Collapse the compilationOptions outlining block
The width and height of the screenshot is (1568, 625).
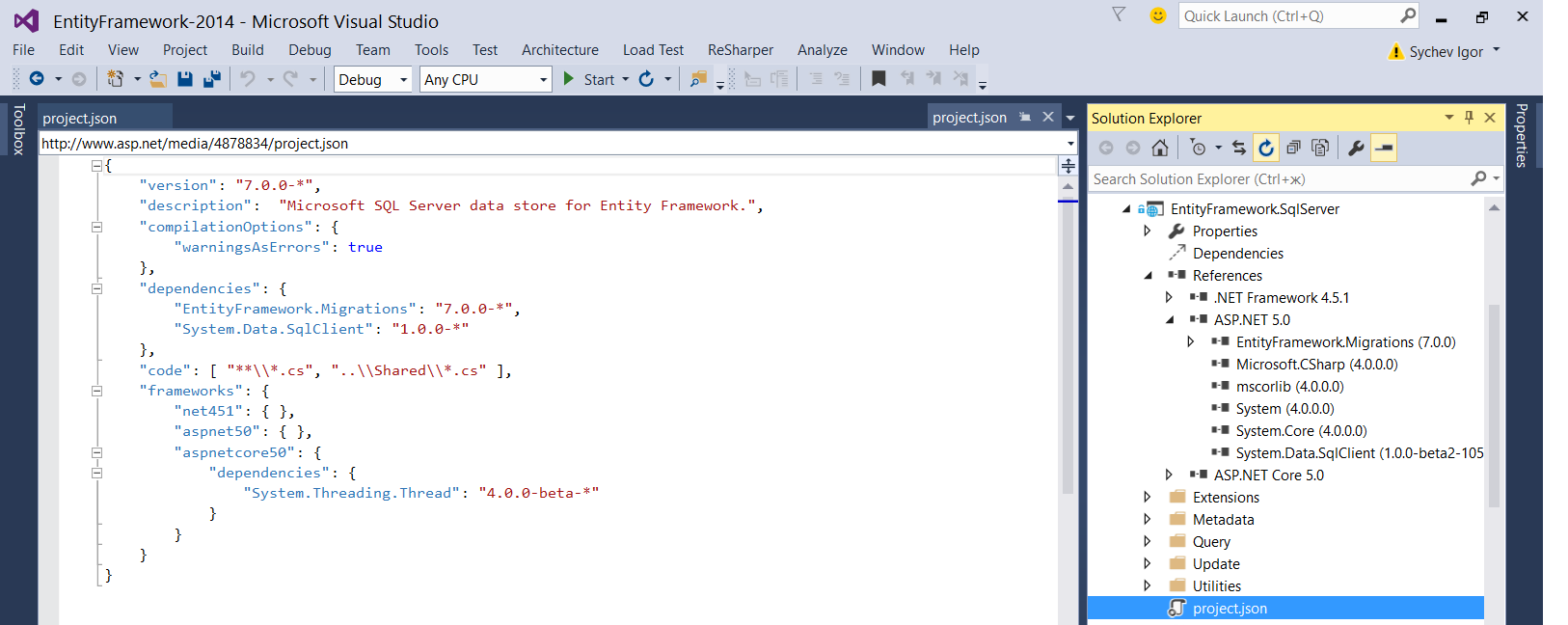(x=96, y=227)
